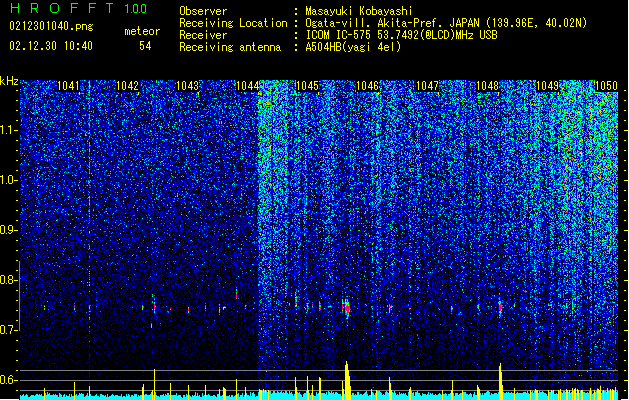Click the 0.6 kHz axis label
The height and width of the screenshot is (400, 629).
pyautogui.click(x=9, y=380)
